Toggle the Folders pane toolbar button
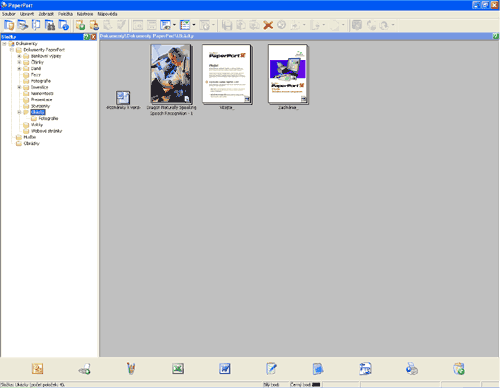Image resolution: width=500 pixels, height=388 pixels. tap(9, 25)
